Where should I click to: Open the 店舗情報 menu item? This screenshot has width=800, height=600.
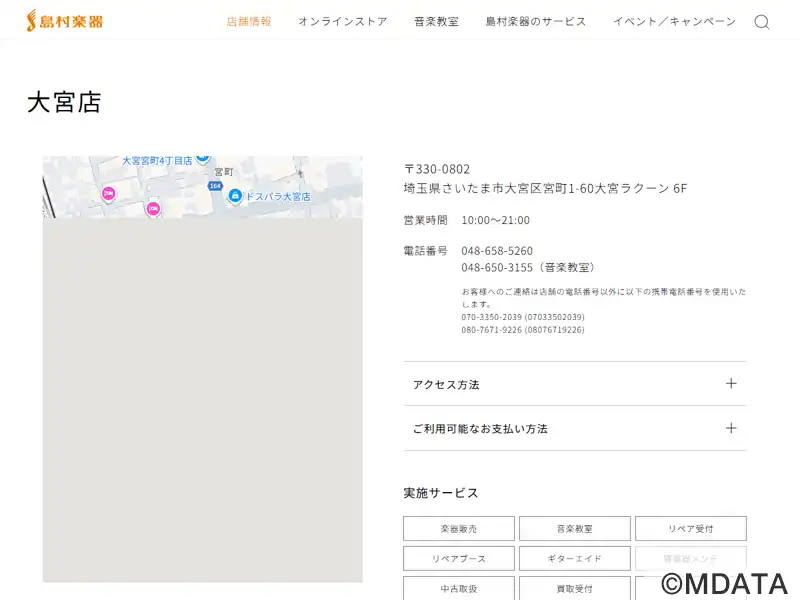click(x=249, y=22)
